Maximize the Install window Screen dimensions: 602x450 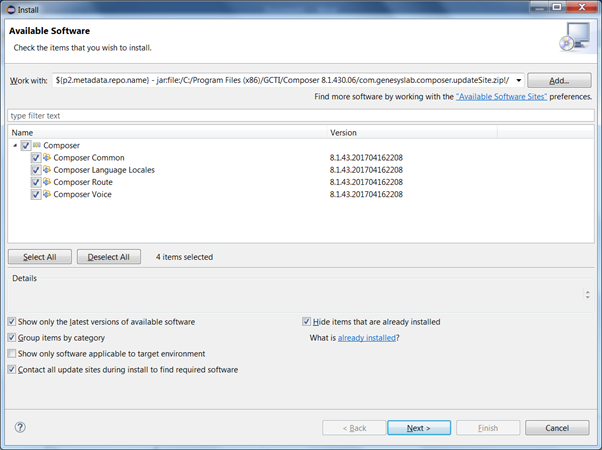[557, 7]
